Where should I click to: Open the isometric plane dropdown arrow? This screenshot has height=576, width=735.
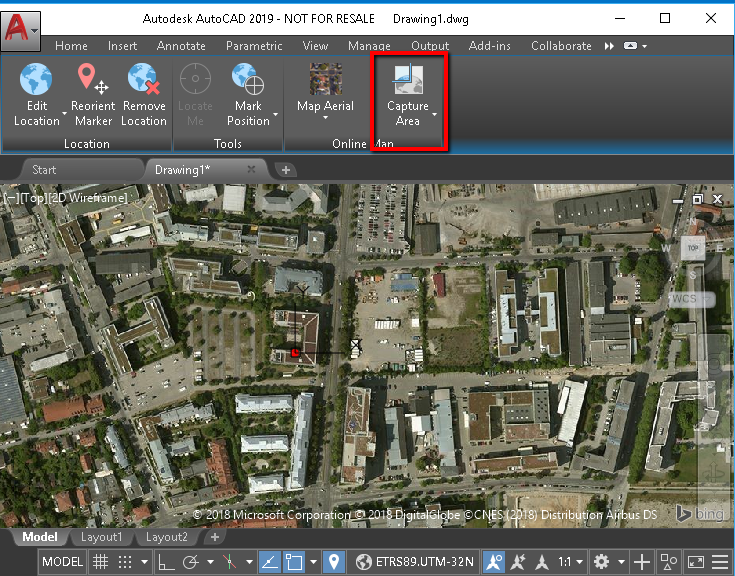(x=249, y=561)
